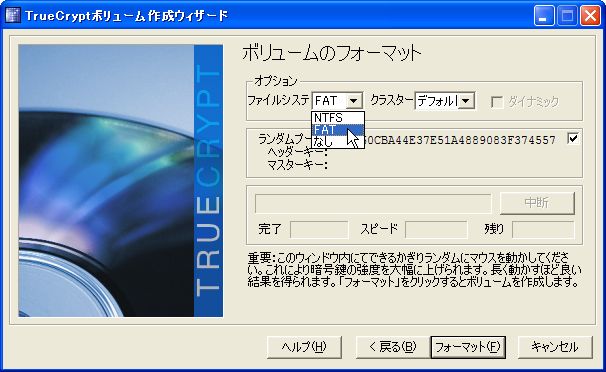The width and height of the screenshot is (606, 372).
Task: Click the 重要 instruction paragraph text
Action: pos(414,269)
